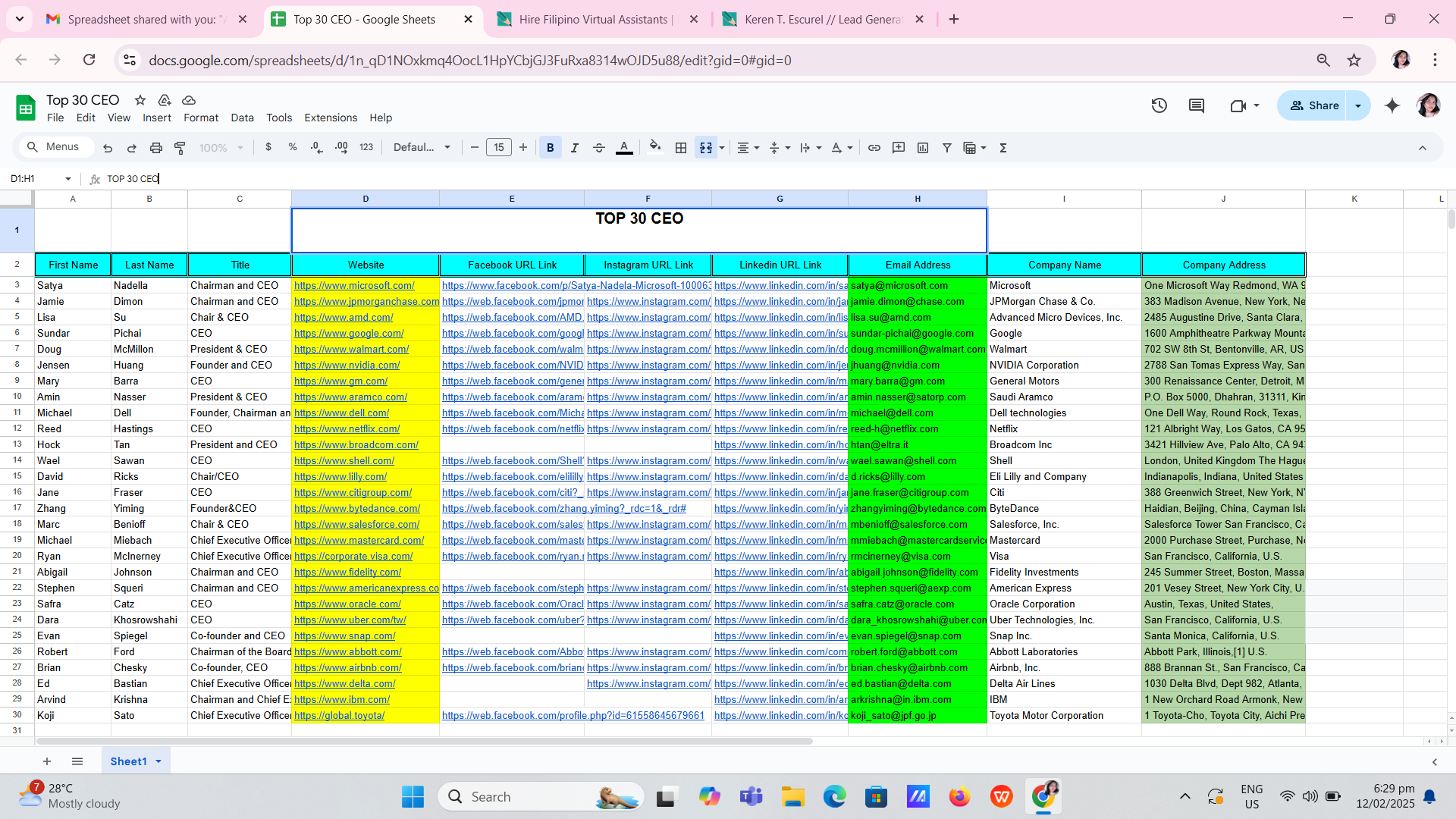Open the Data menu

coord(242,118)
